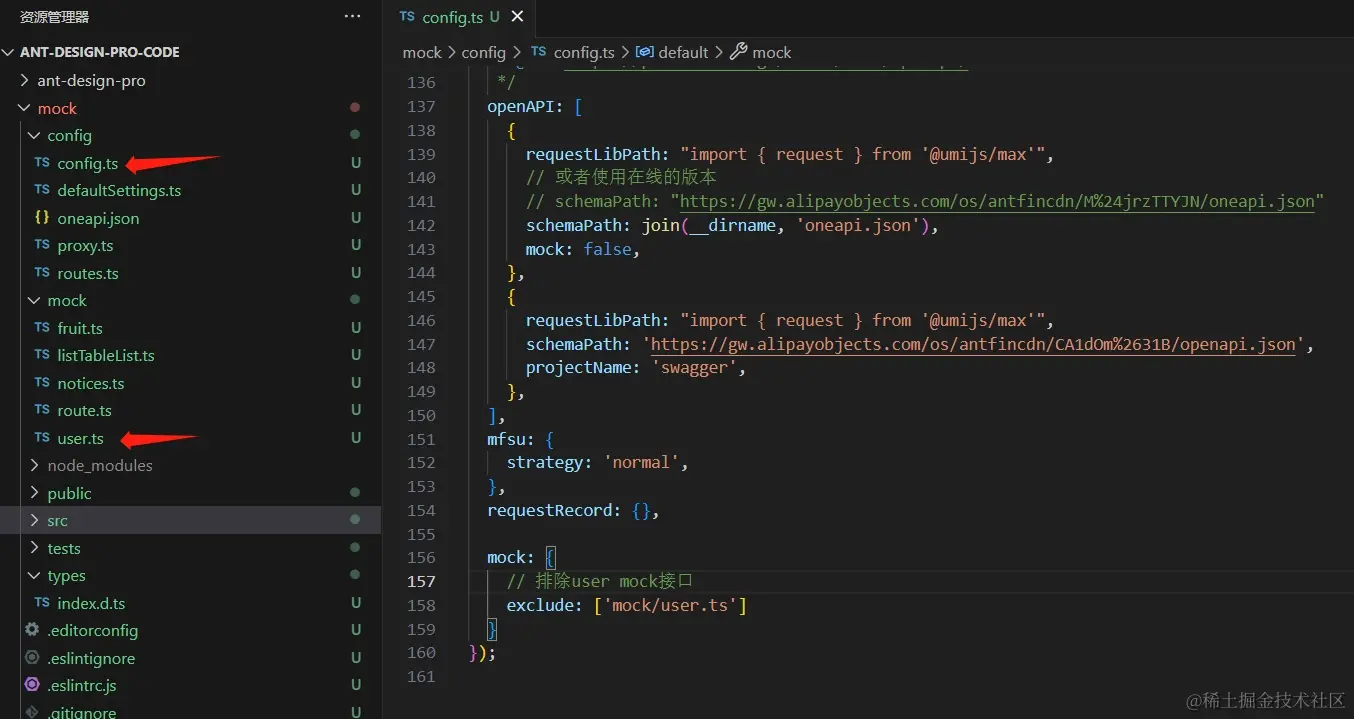
Task: Click the TS icon beside notices.ts
Action: coord(41,383)
